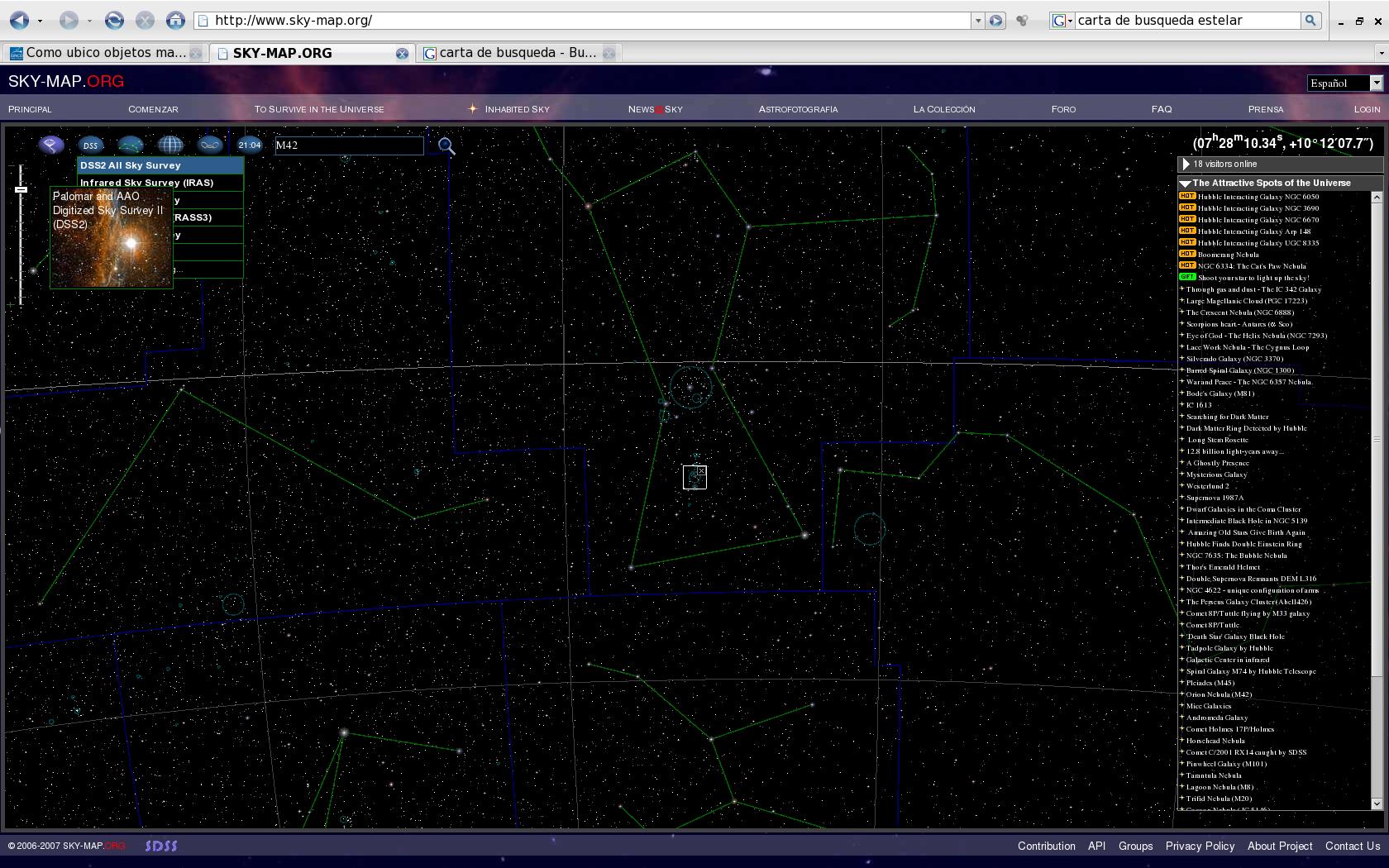
Task: Click the bookmark tool icon beside the address bar
Action: [x=1023, y=21]
